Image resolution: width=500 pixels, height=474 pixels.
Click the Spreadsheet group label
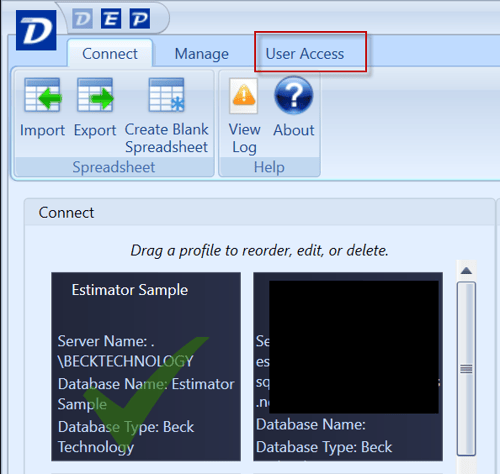click(x=114, y=167)
